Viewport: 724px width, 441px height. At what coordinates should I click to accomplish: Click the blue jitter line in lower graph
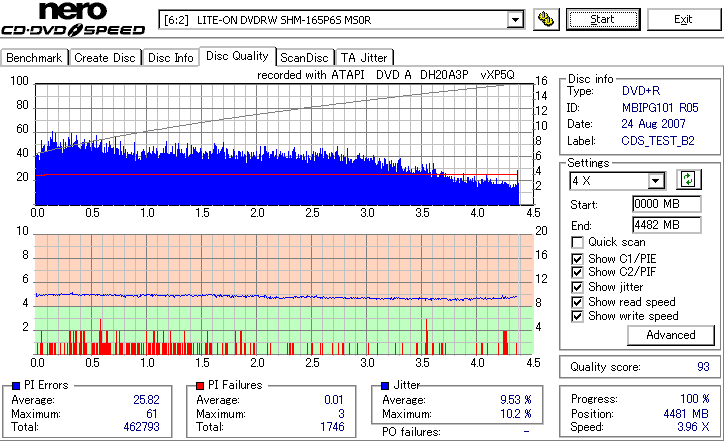(276, 296)
